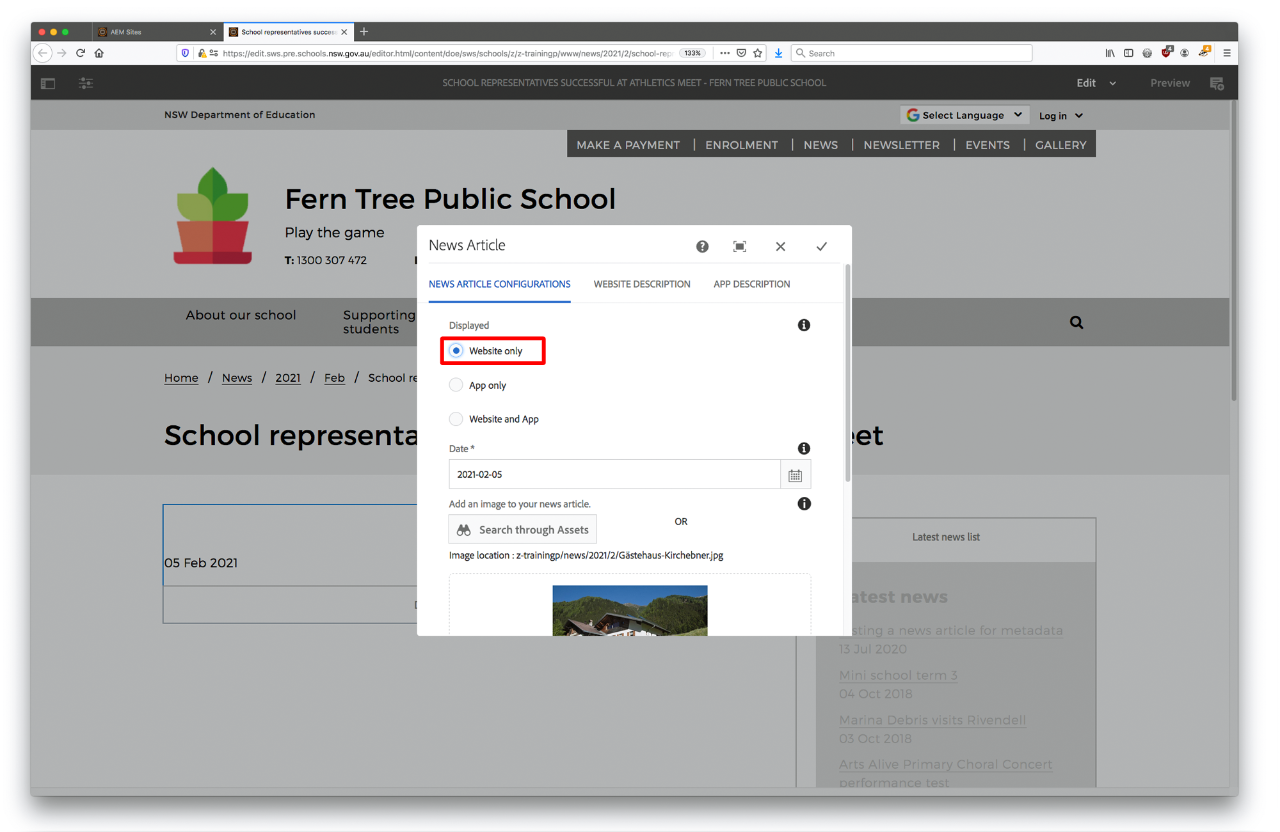Image resolution: width=1280 pixels, height=832 pixels.
Task: Expand the About our school menu
Action: pos(241,315)
